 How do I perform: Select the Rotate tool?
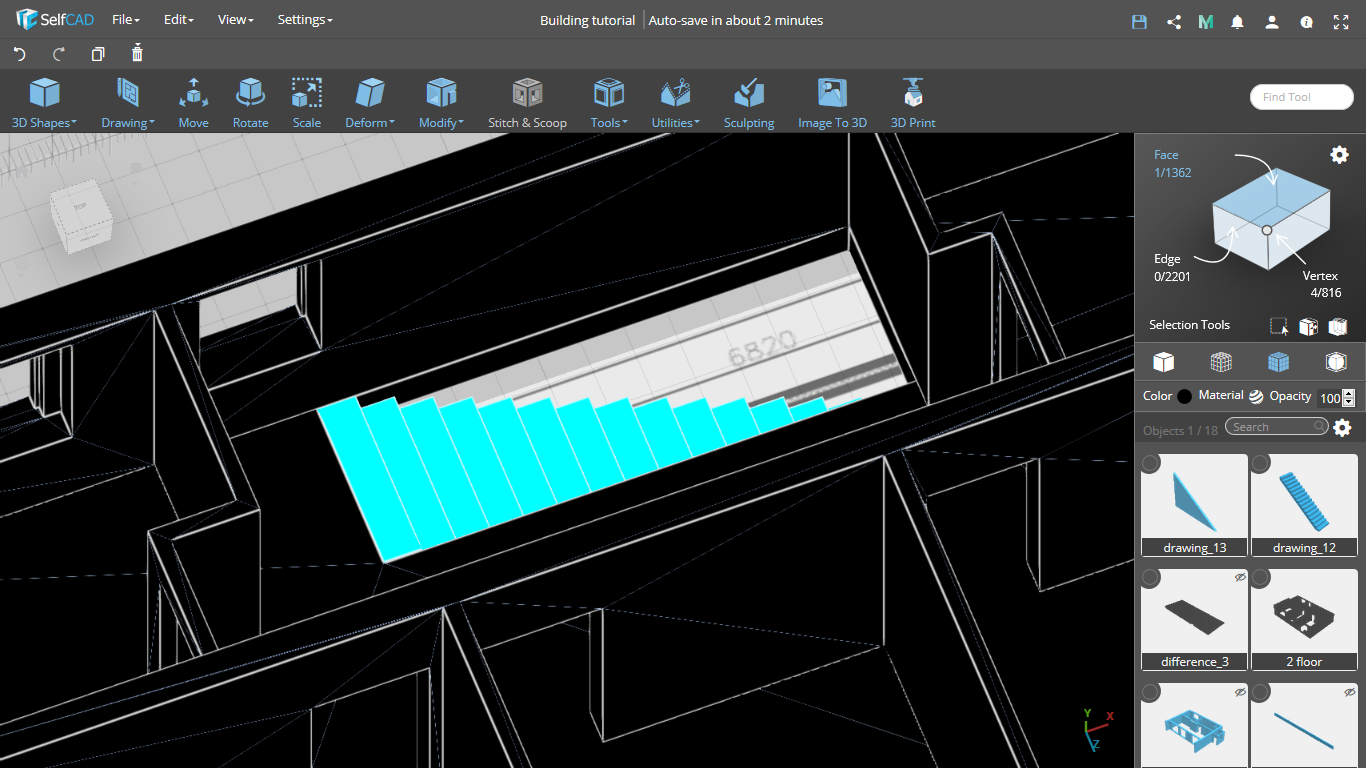(x=250, y=104)
